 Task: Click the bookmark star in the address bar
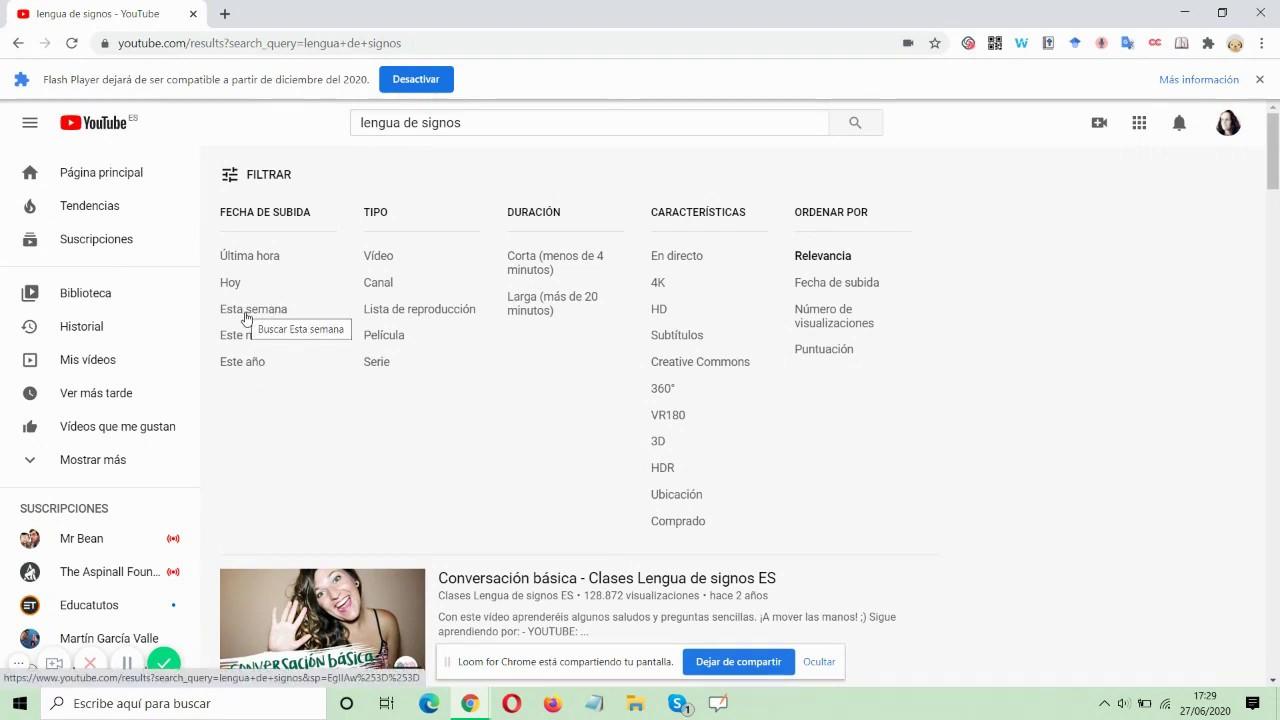[934, 43]
